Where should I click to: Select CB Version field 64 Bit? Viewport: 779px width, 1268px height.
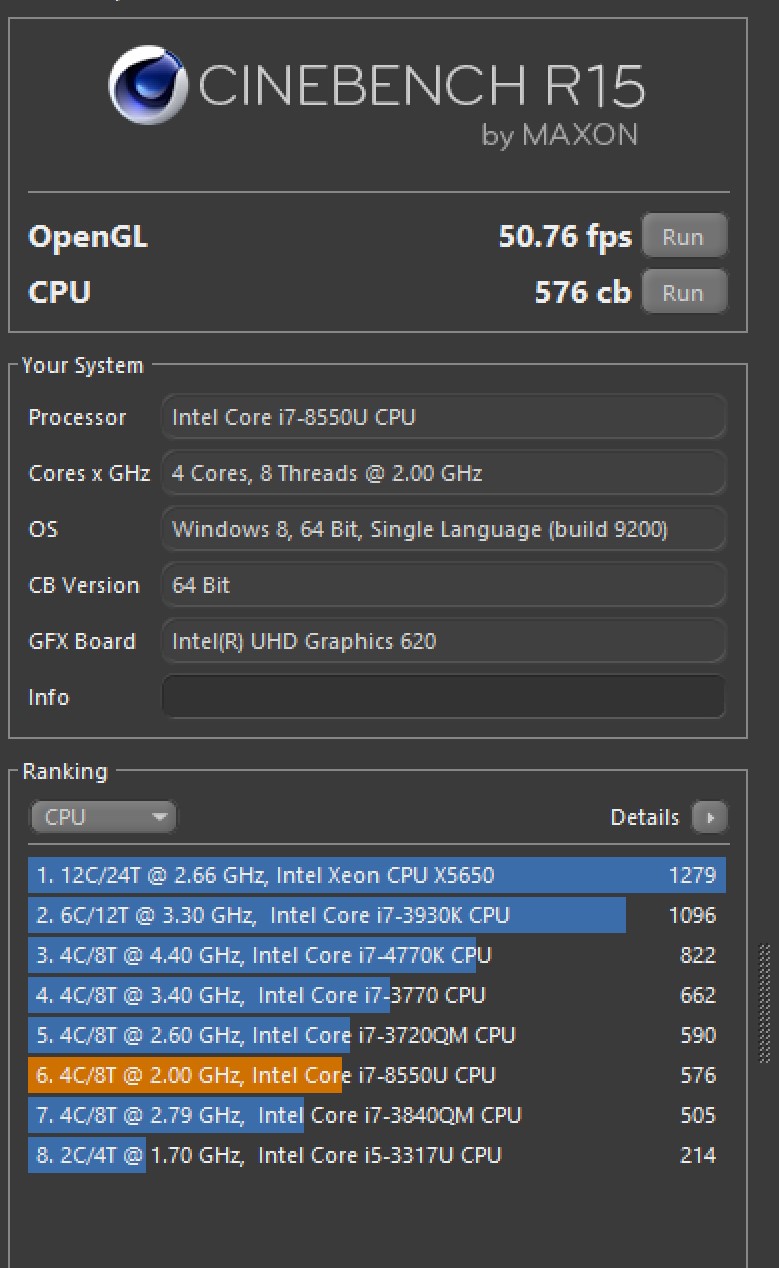click(443, 585)
